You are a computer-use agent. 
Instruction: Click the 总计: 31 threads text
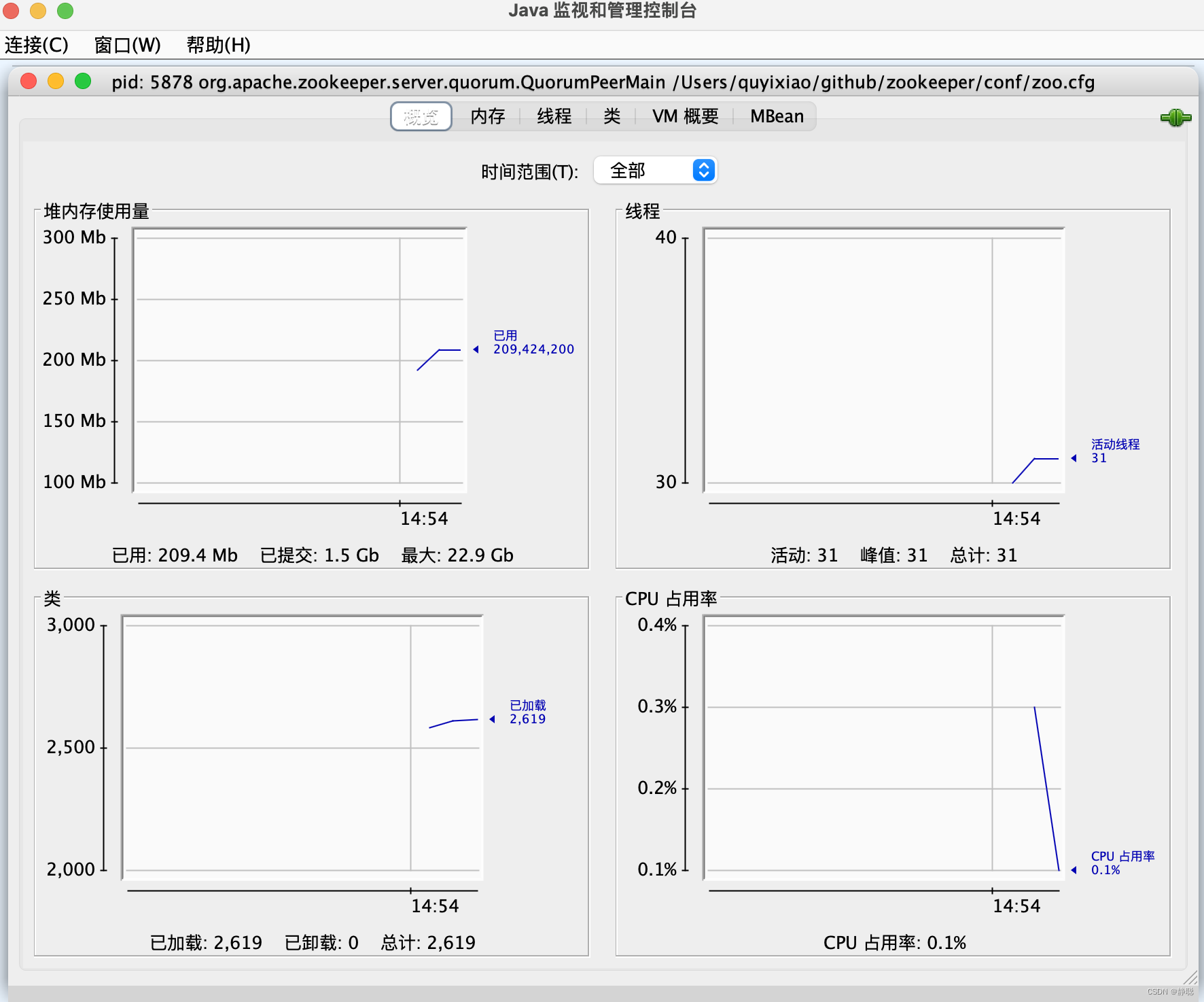pyautogui.click(x=984, y=555)
